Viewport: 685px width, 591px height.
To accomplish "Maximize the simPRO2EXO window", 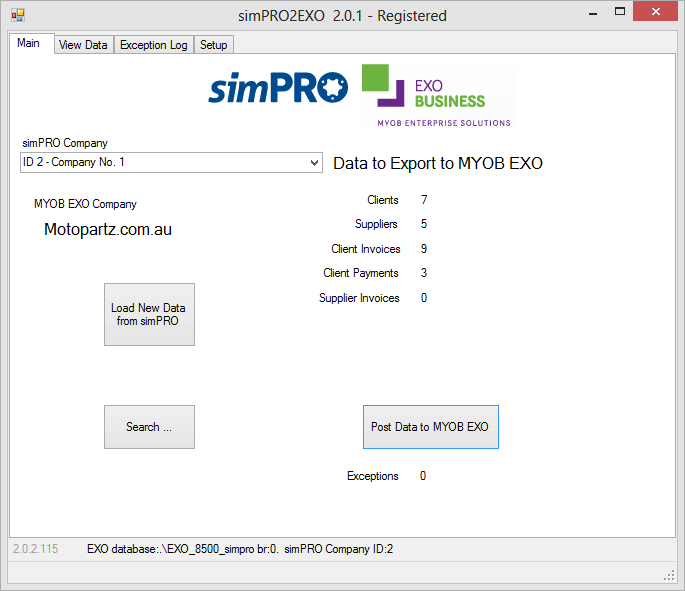I will tap(621, 13).
